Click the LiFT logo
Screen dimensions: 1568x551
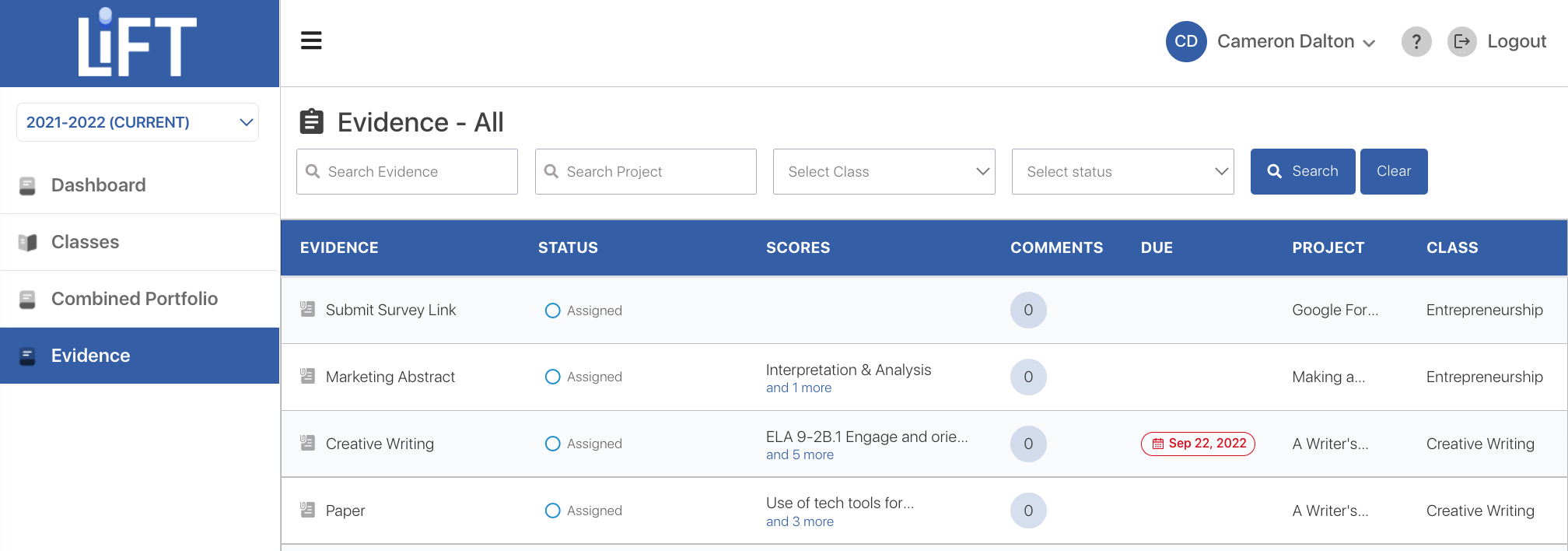[x=138, y=44]
